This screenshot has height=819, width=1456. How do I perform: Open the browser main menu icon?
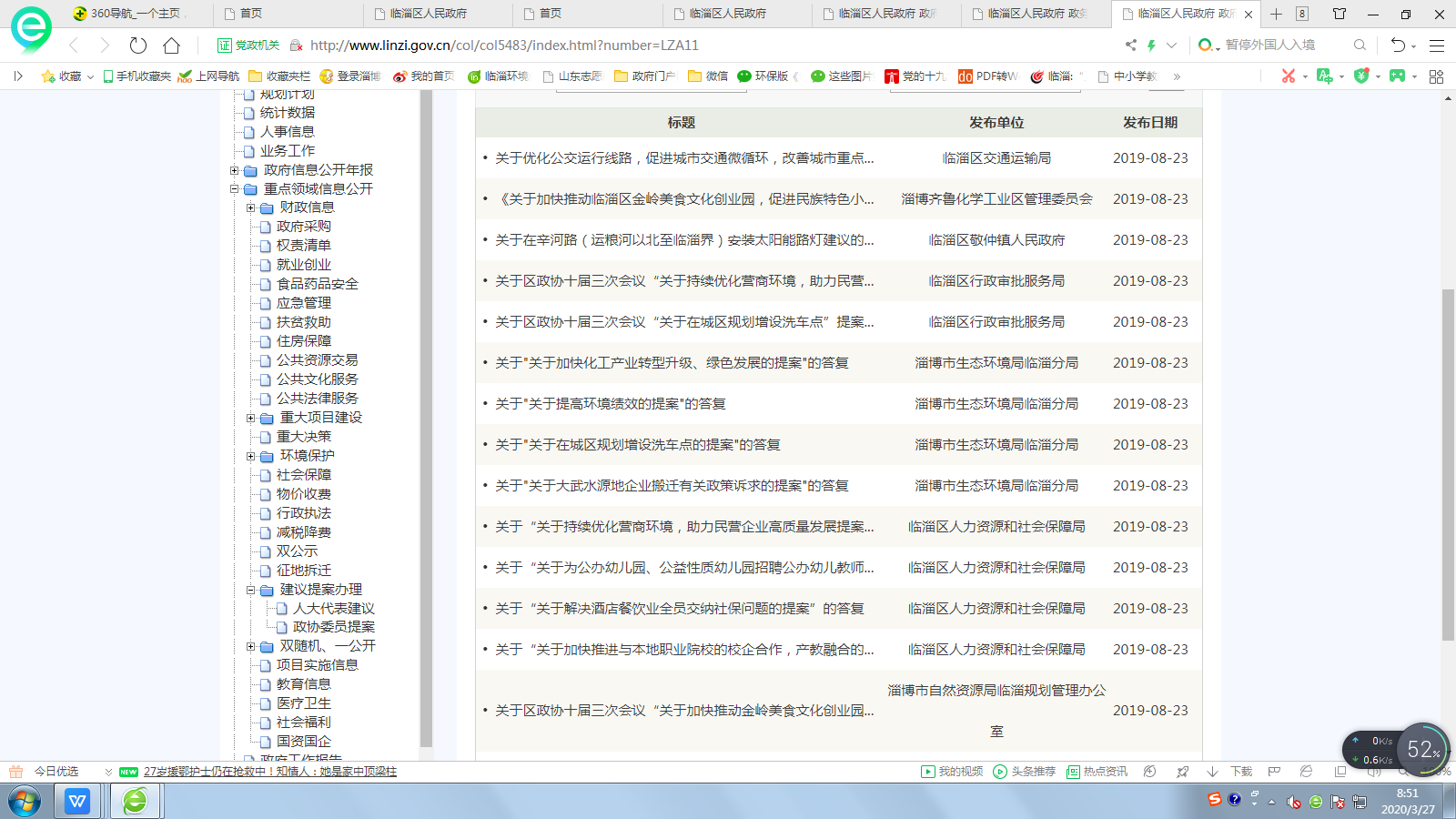(1437, 45)
